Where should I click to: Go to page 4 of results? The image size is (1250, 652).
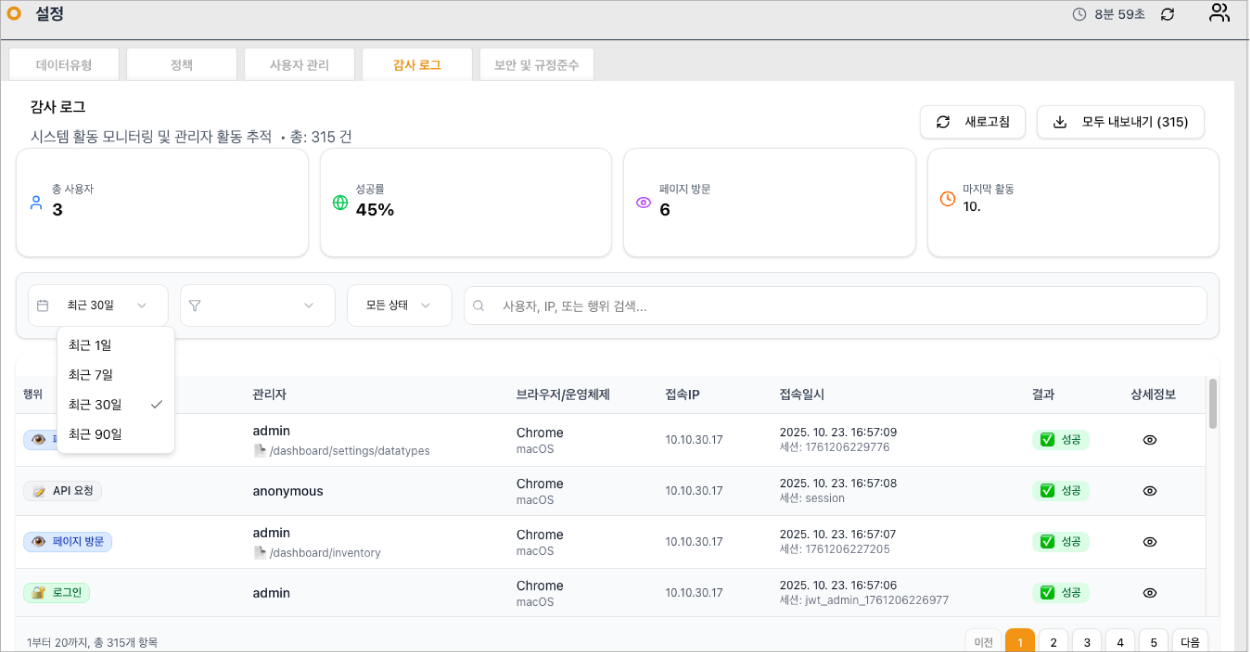[x=1120, y=642]
